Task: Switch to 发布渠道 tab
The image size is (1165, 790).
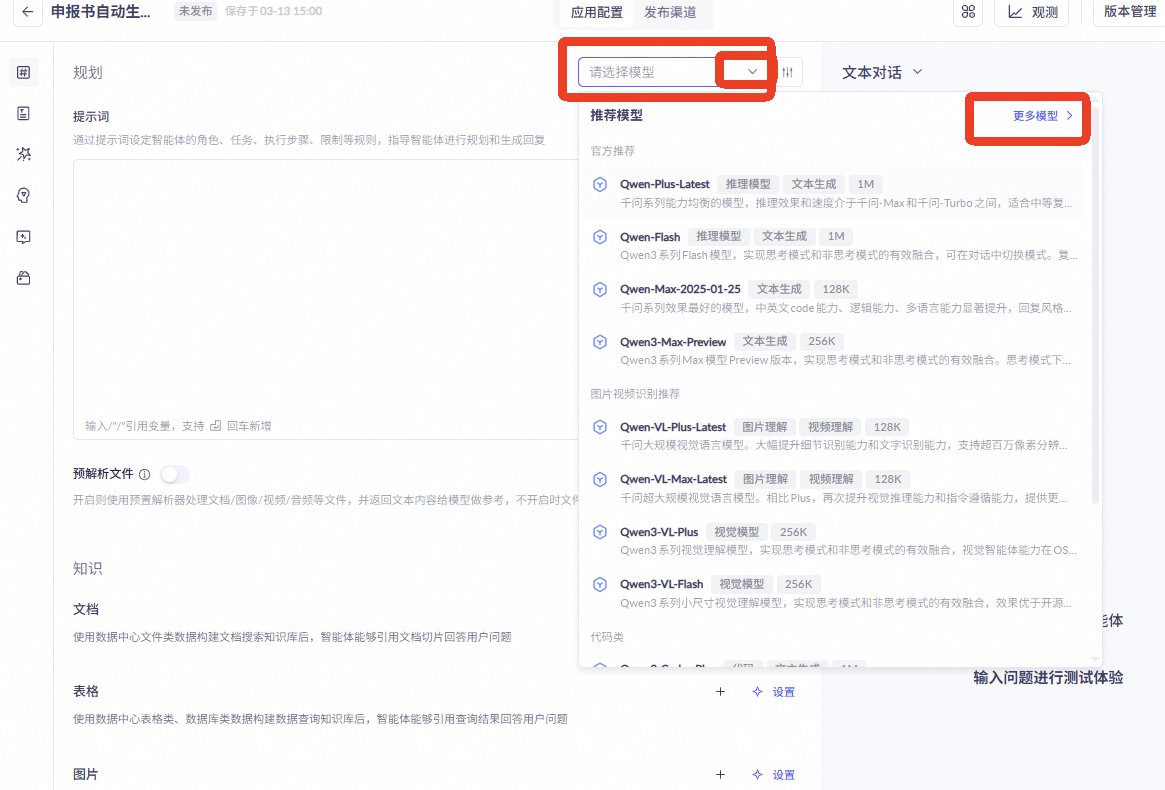Action: click(x=670, y=13)
